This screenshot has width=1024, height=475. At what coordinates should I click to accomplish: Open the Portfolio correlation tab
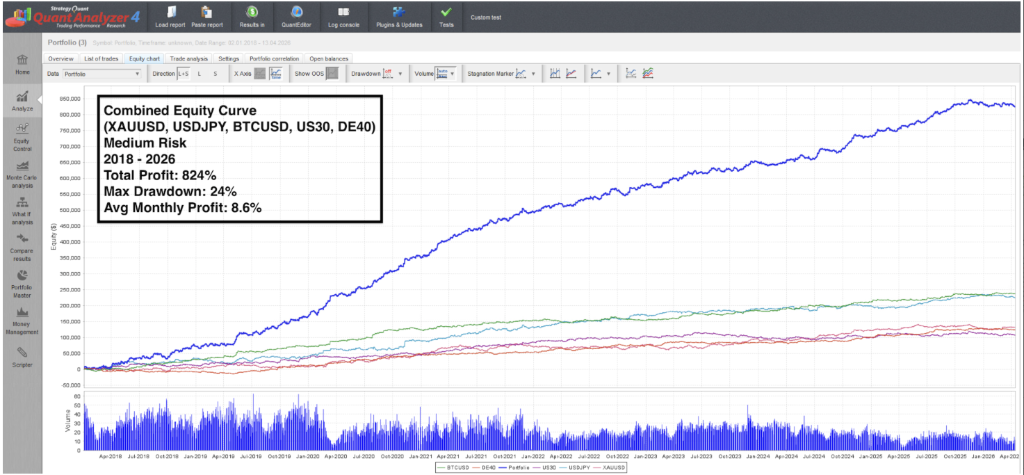pos(274,59)
